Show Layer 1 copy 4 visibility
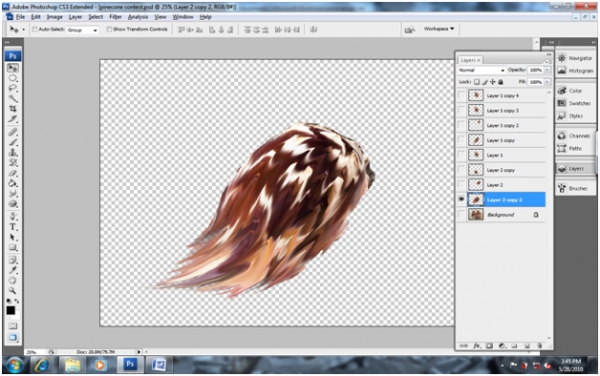Image resolution: width=600 pixels, height=376 pixels. pyautogui.click(x=461, y=96)
